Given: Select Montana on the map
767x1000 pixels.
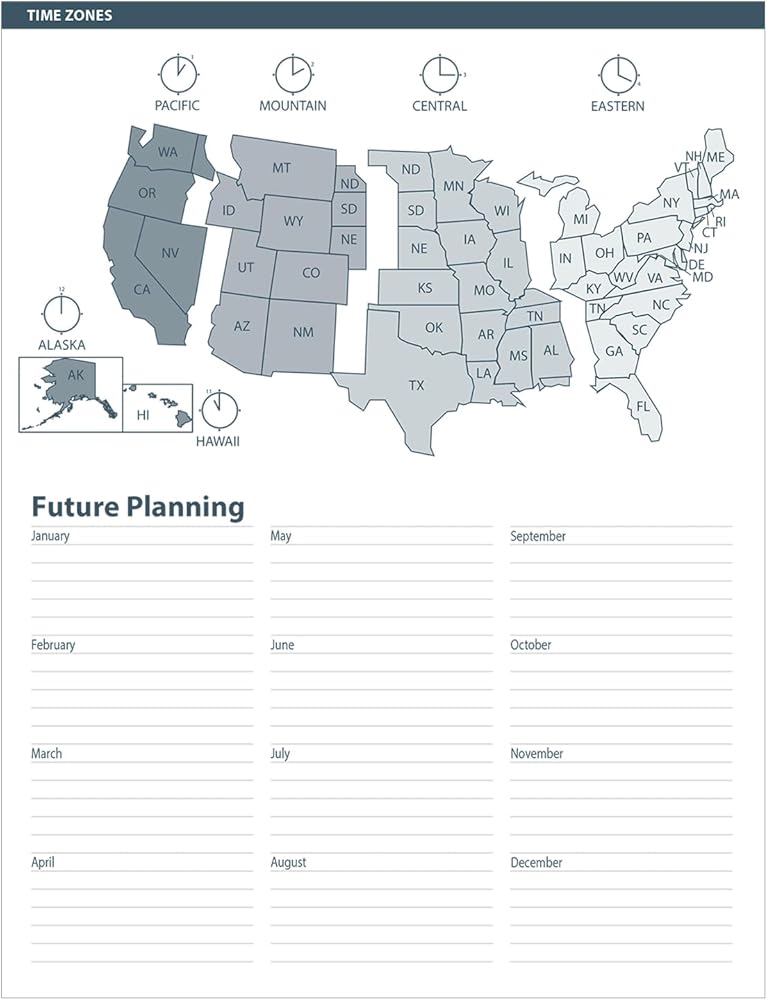Looking at the screenshot, I should coord(282,168).
